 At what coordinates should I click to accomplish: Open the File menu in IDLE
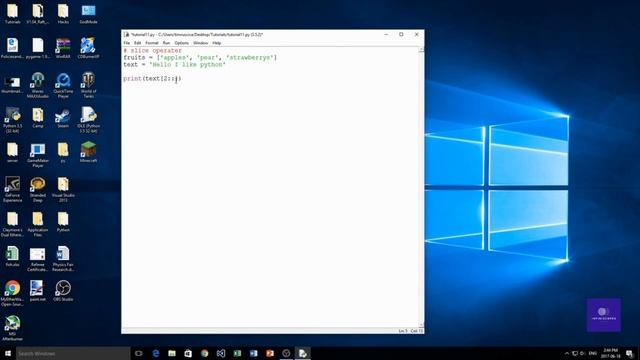(x=127, y=43)
